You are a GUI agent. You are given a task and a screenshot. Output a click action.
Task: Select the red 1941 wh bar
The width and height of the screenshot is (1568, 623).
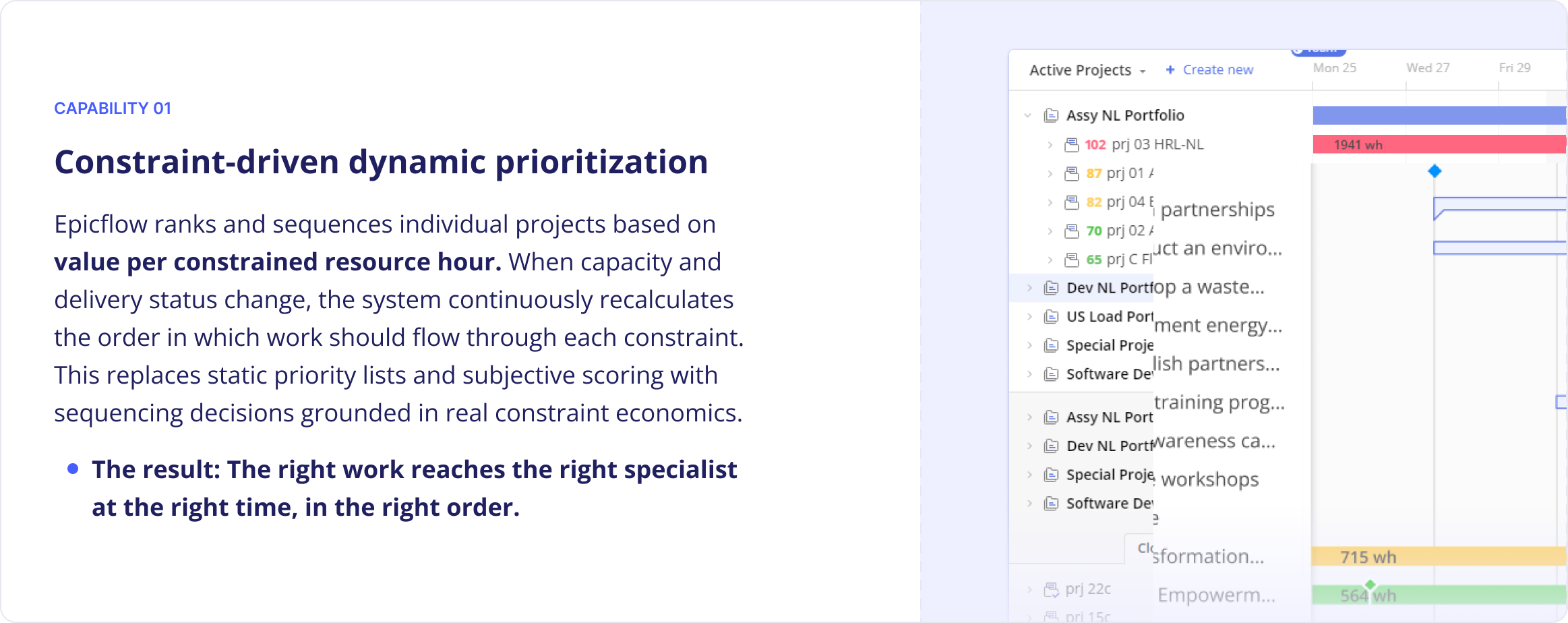[x=1439, y=144]
